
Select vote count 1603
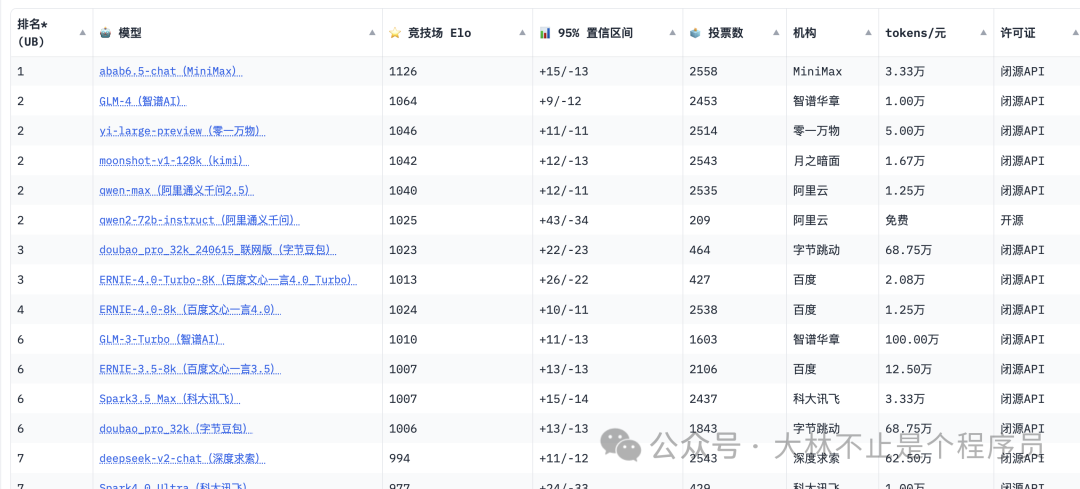click(x=703, y=340)
